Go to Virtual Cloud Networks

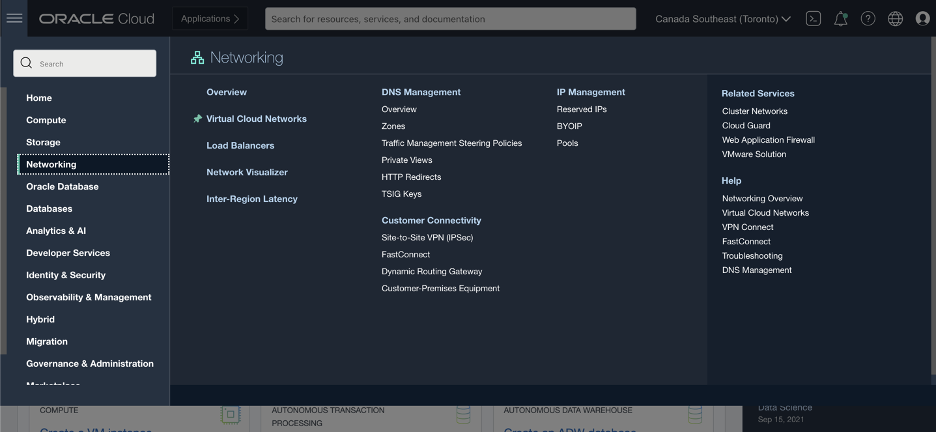click(256, 119)
